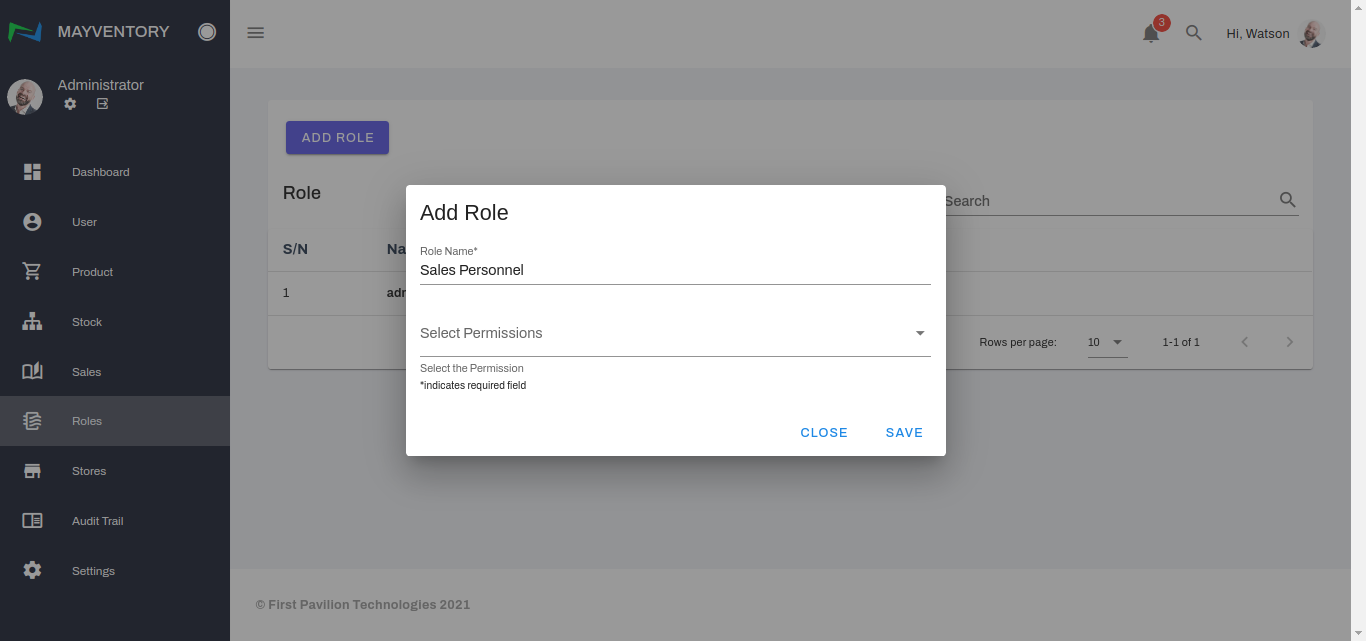Open the Sales menu item
Viewport: 1366px width, 641px height.
point(86,372)
